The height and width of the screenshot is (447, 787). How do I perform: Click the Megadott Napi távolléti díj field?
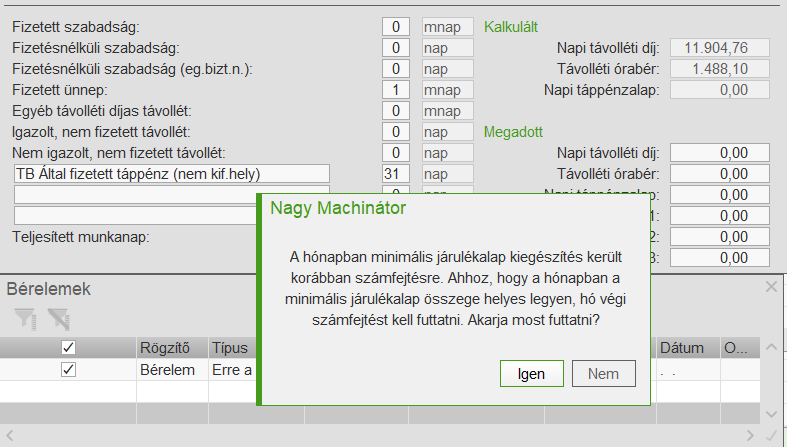[719, 152]
